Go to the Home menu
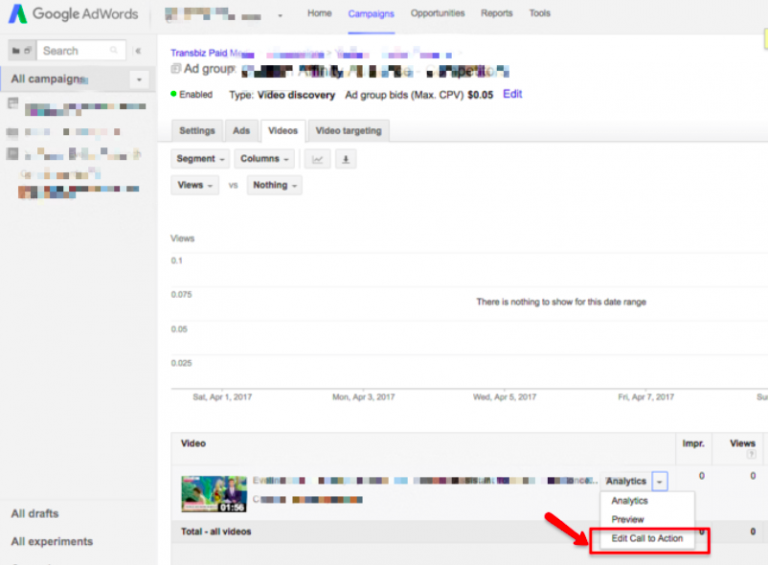768x565 pixels. coord(319,13)
